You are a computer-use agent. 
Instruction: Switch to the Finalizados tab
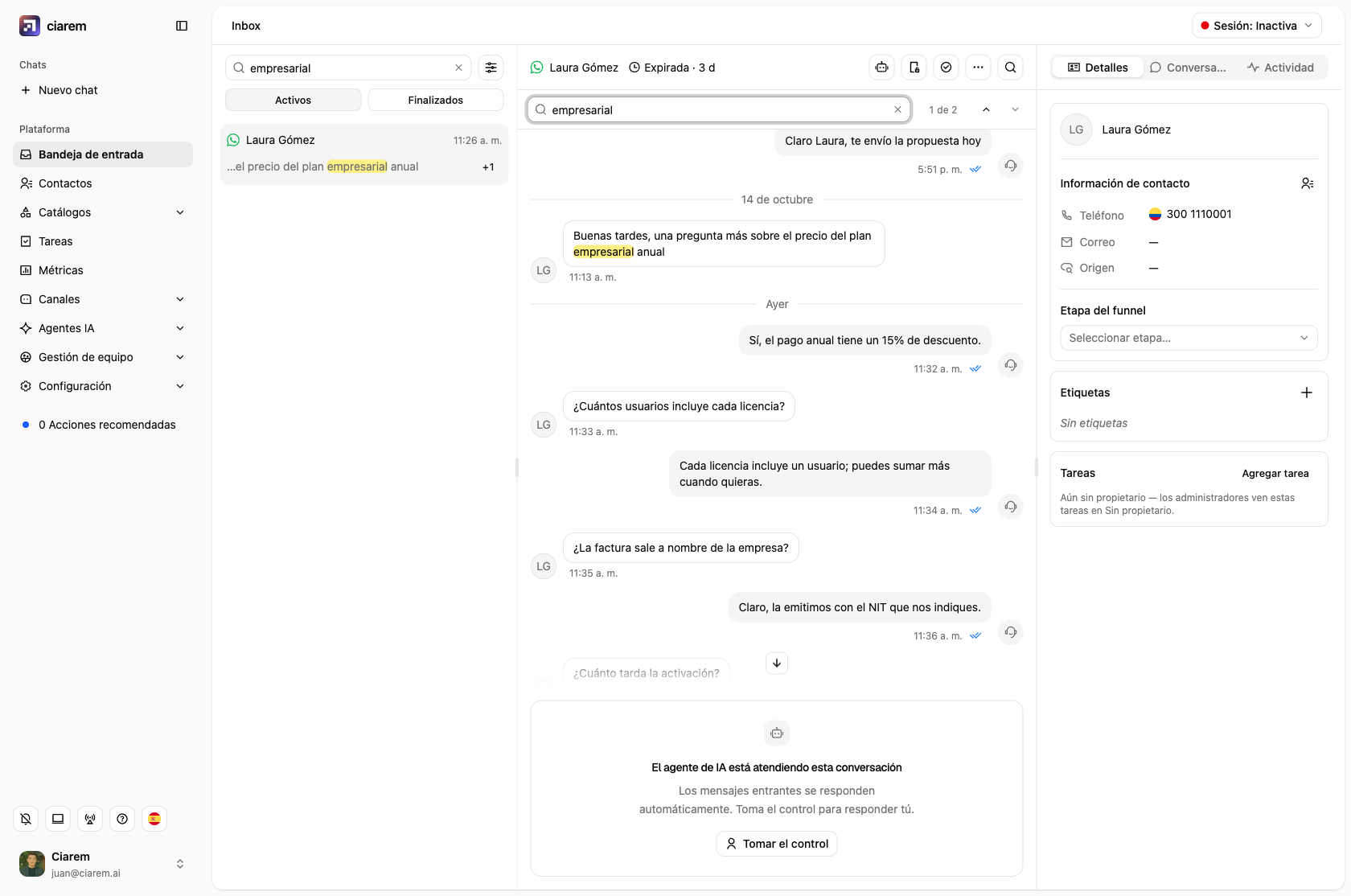coord(435,100)
